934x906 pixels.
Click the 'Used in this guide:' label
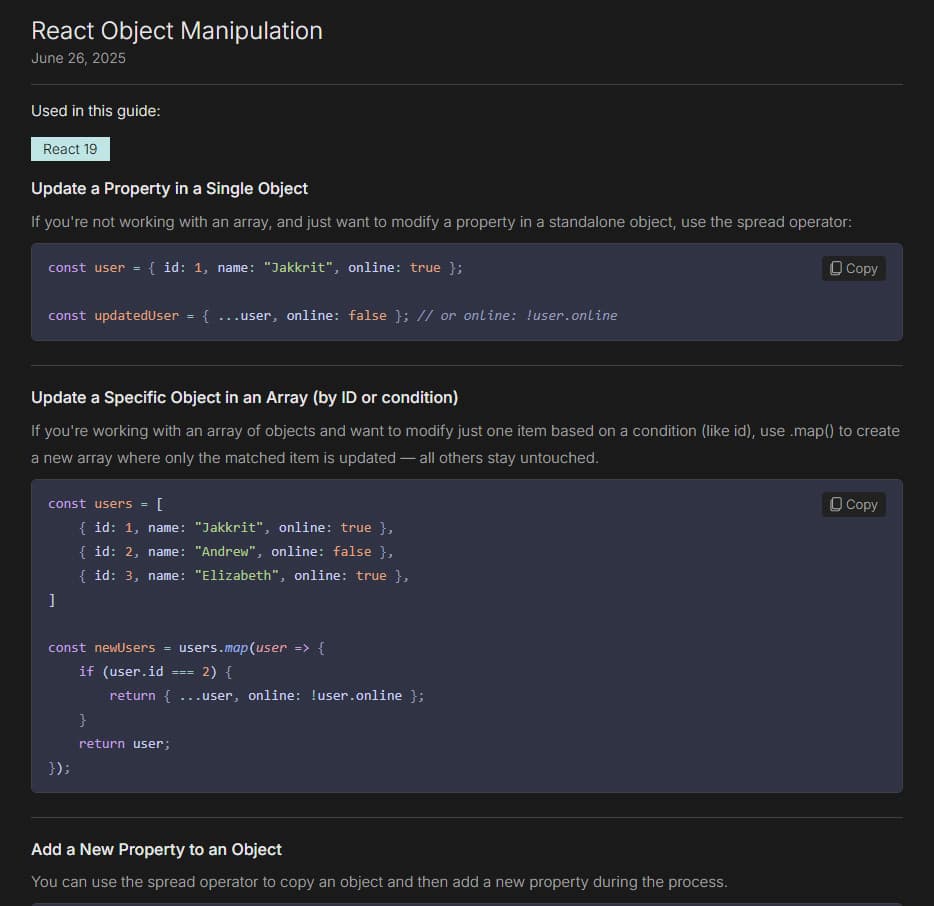[95, 111]
